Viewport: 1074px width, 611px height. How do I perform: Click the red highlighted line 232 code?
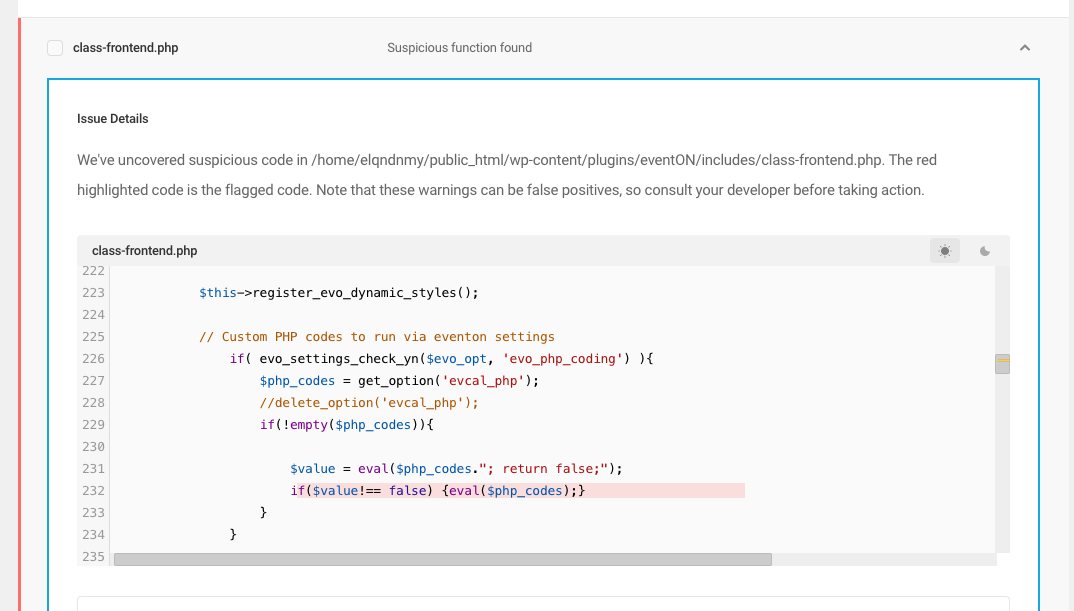coord(438,490)
